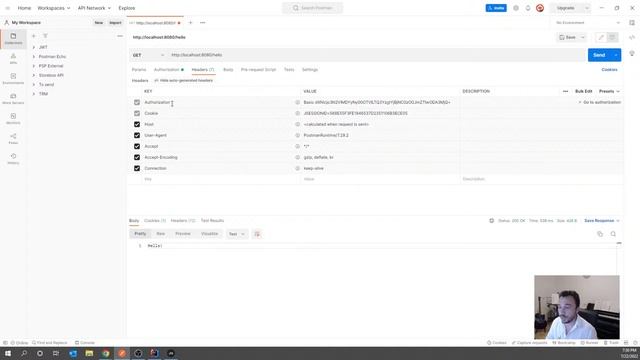
Task: Click the request URL input field
Action: point(377,55)
